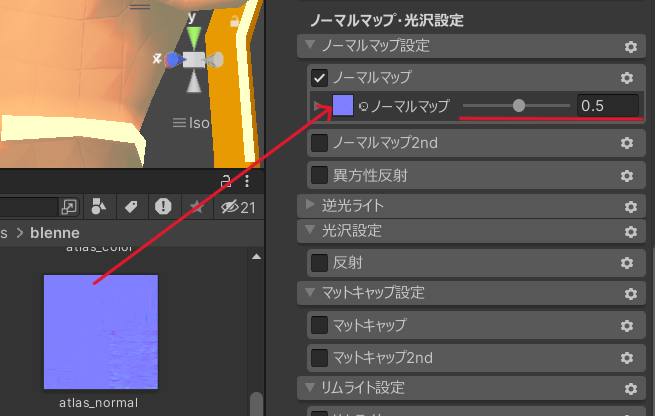The height and width of the screenshot is (416, 655).
Task: Select the atlas_normal texture thumbnail
Action: 100,331
